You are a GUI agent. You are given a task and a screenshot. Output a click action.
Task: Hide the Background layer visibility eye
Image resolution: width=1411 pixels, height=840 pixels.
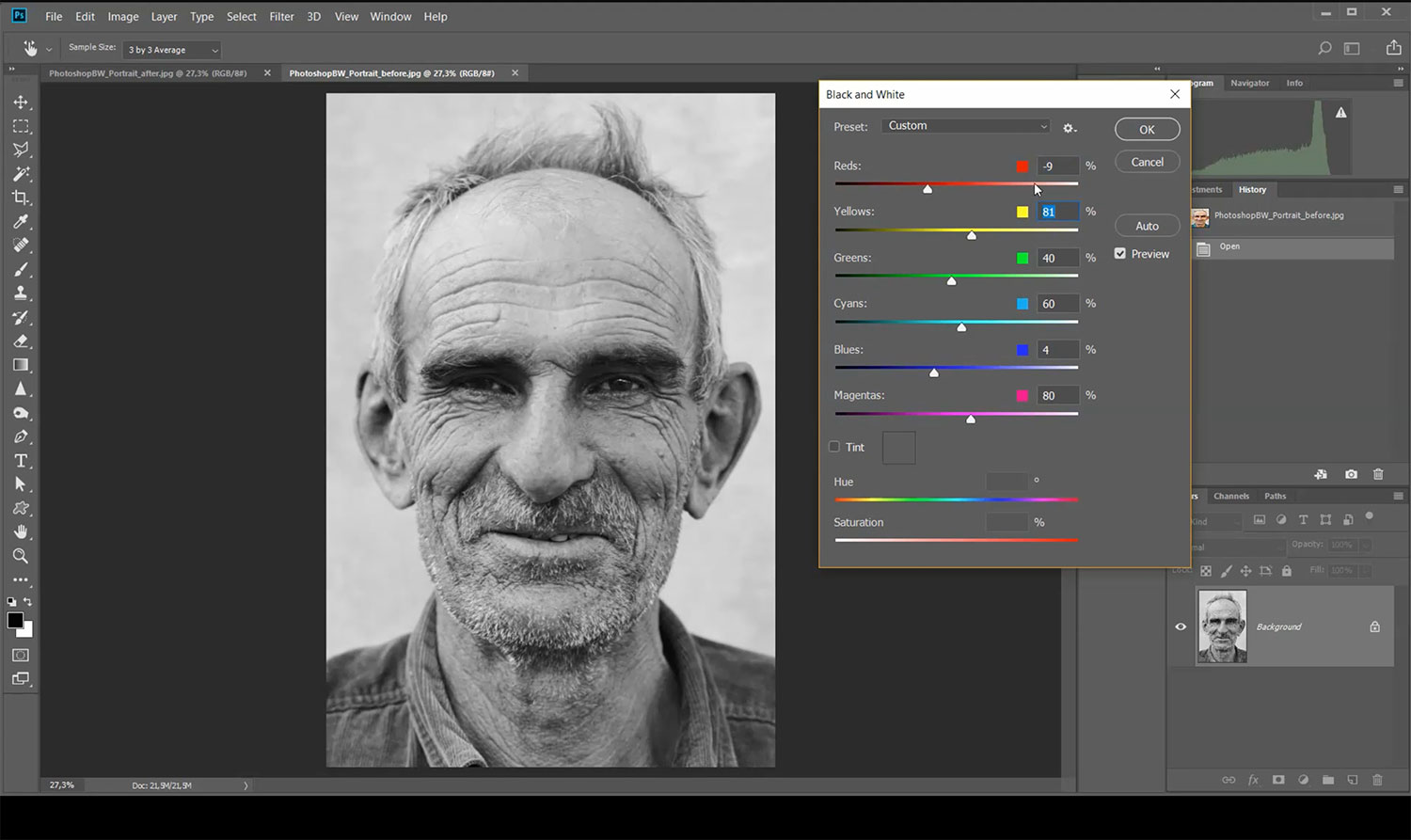tap(1181, 626)
